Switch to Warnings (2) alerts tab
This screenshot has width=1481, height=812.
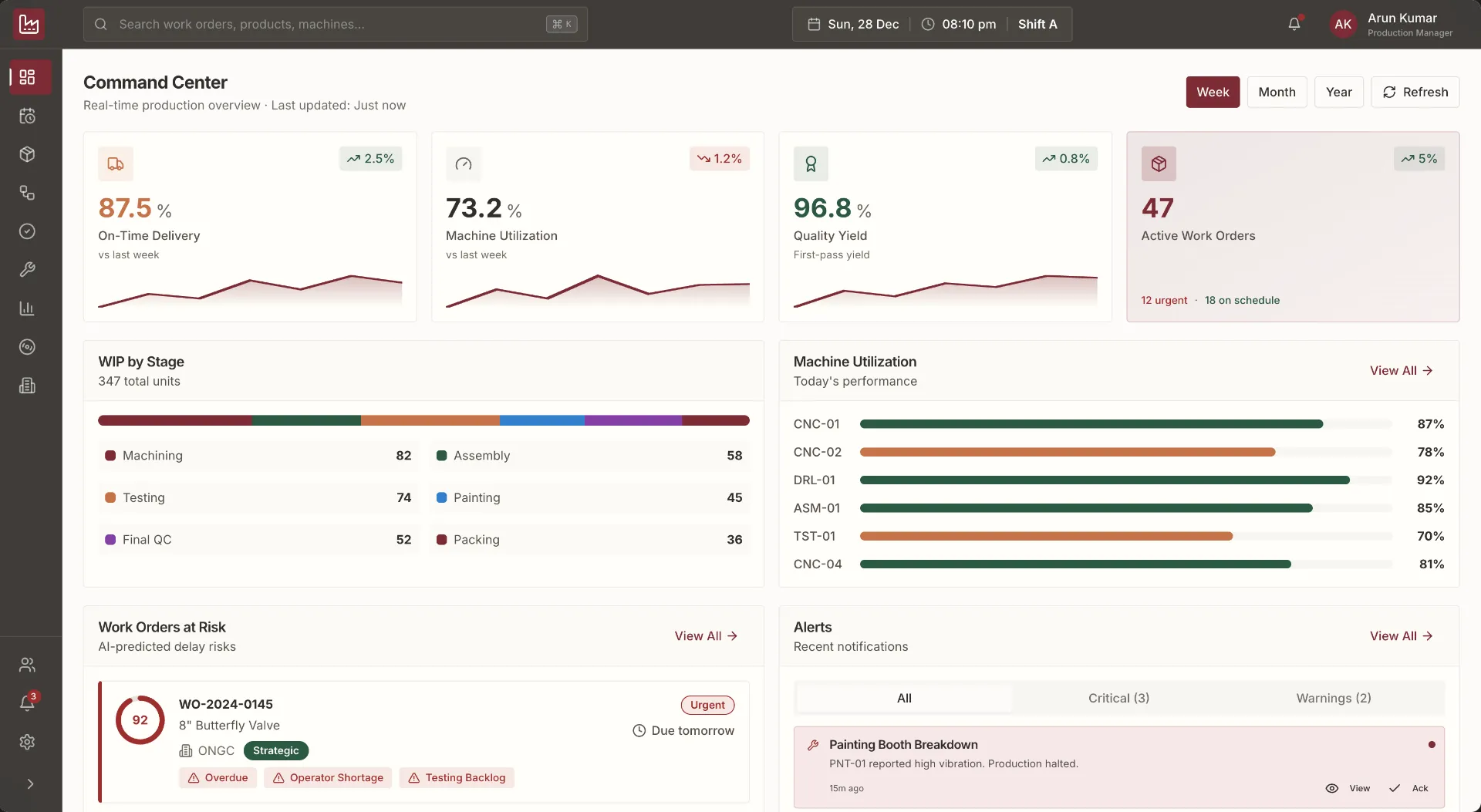tap(1333, 698)
